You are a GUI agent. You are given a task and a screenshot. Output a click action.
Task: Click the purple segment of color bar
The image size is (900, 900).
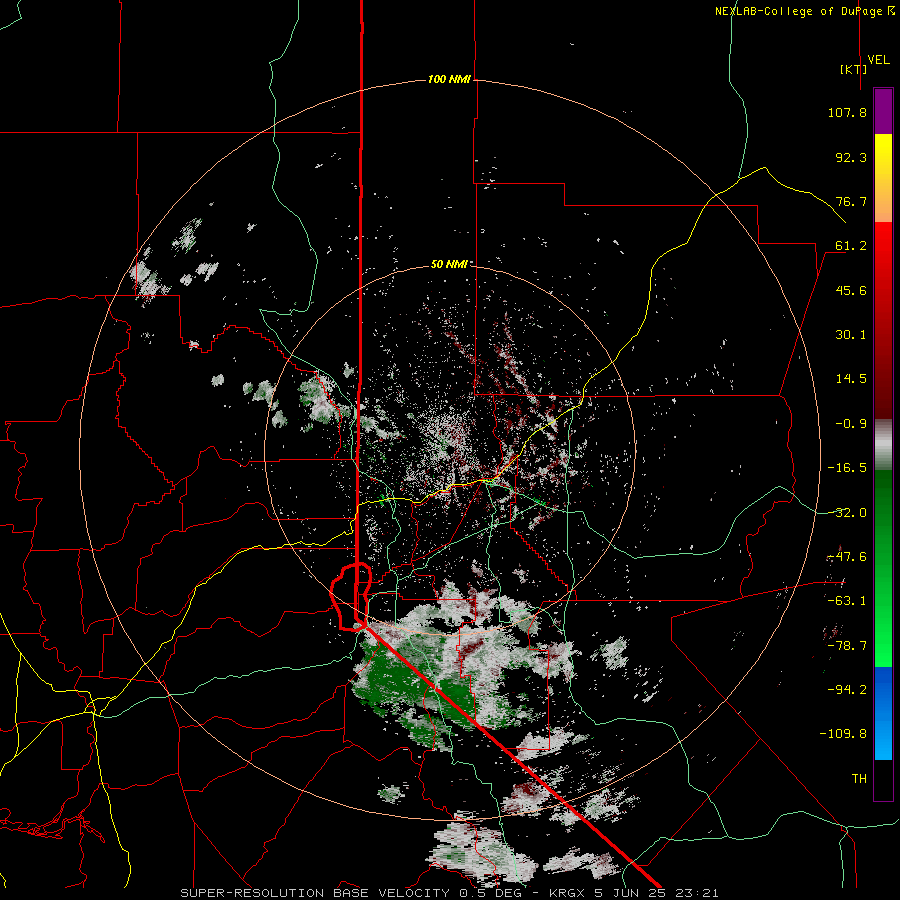point(883,111)
